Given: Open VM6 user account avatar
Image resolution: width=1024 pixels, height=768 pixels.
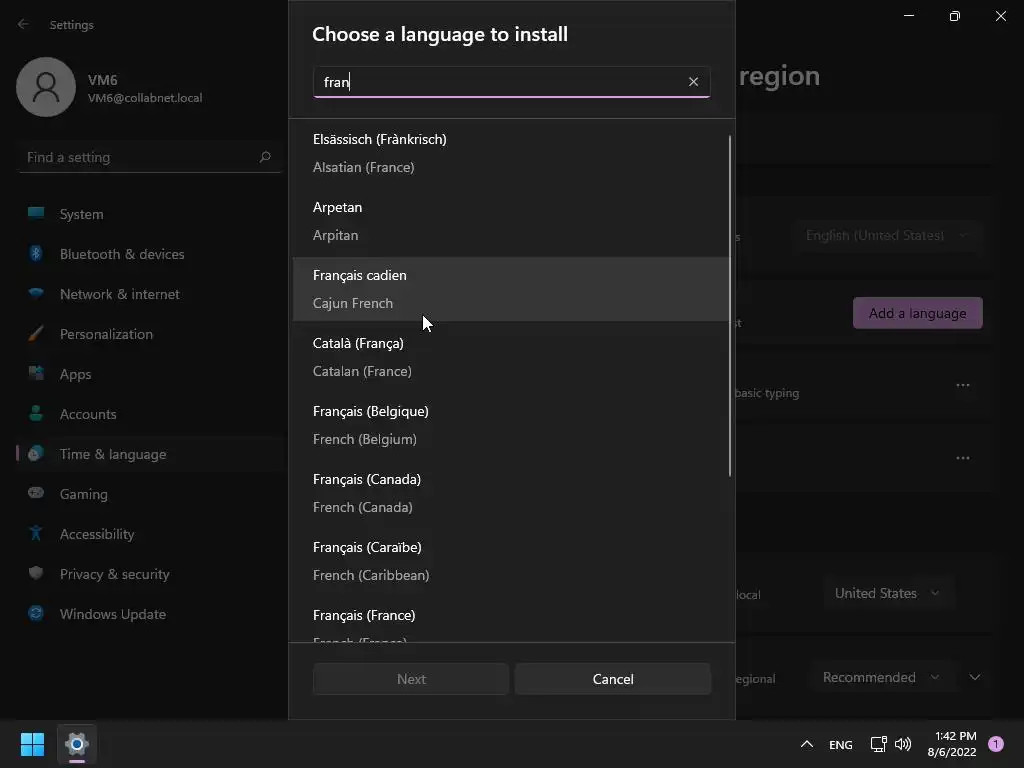Looking at the screenshot, I should click(46, 87).
